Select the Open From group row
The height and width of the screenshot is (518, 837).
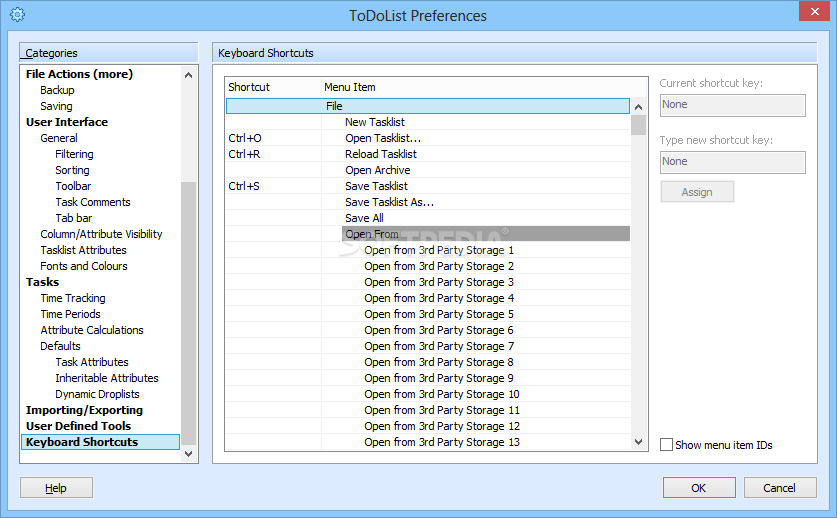coord(428,234)
